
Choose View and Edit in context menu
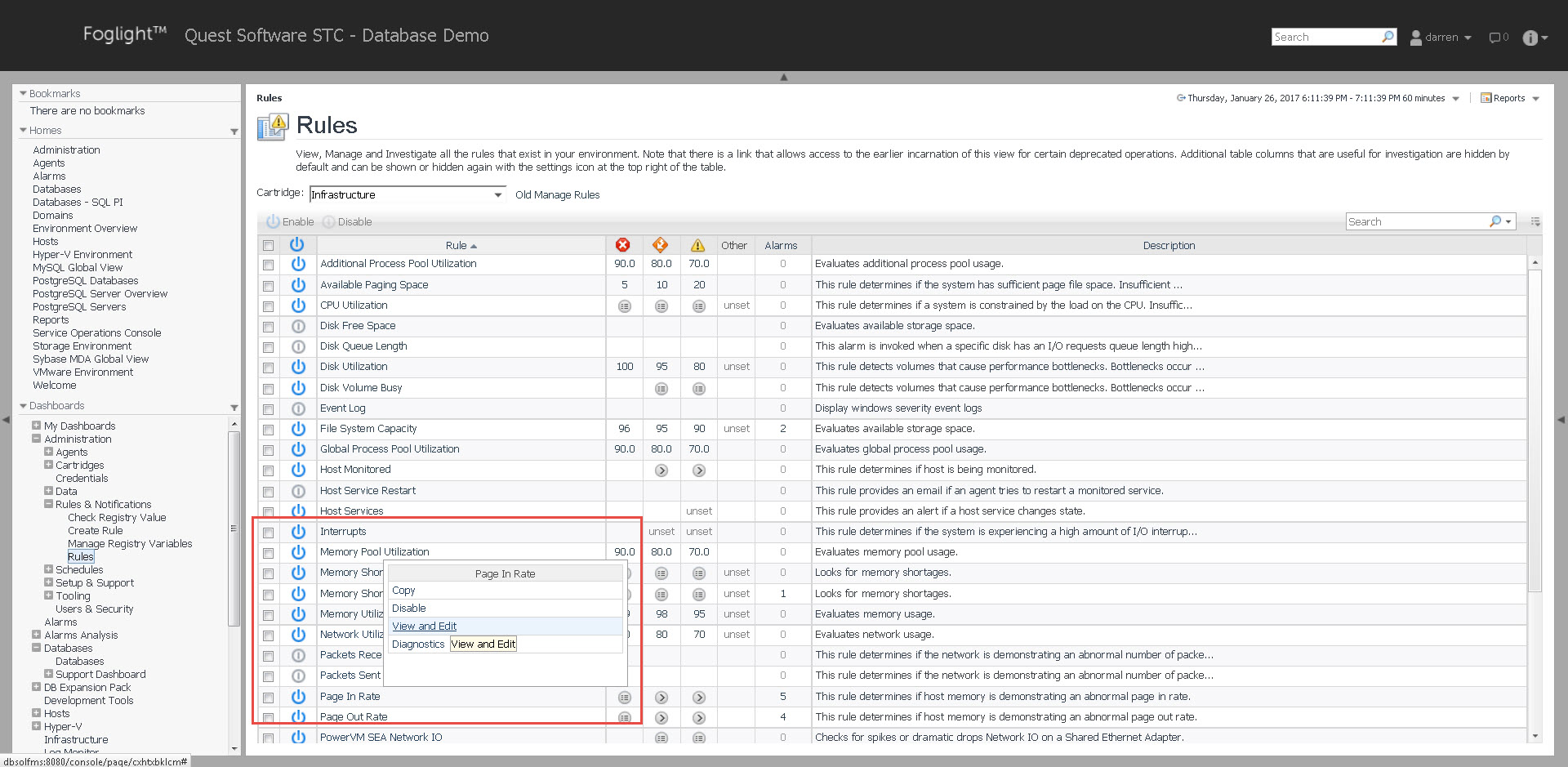coord(424,626)
